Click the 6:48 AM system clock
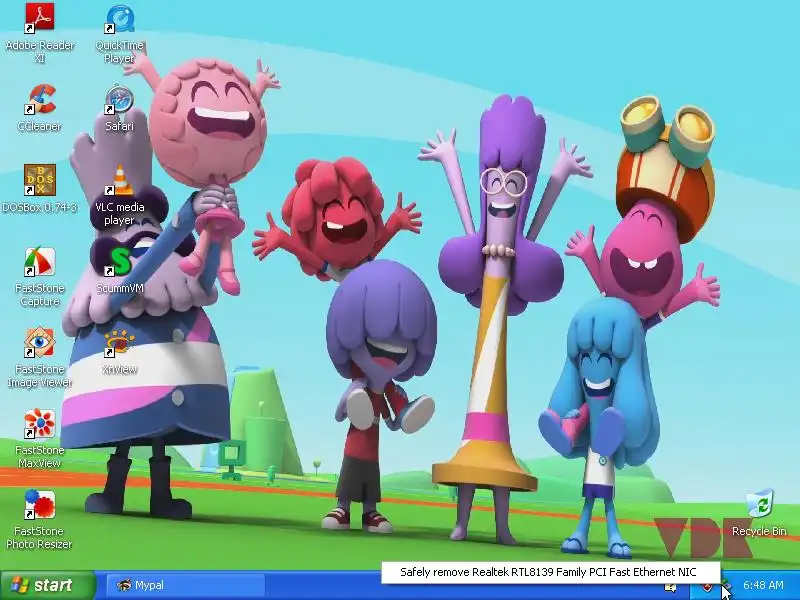Viewport: 800px width, 600px height. (763, 585)
